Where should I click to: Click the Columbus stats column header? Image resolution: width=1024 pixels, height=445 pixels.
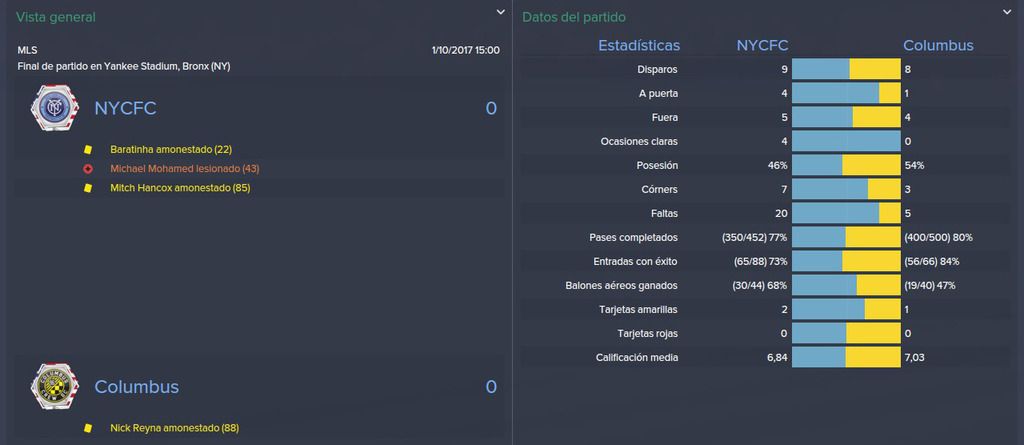(938, 45)
